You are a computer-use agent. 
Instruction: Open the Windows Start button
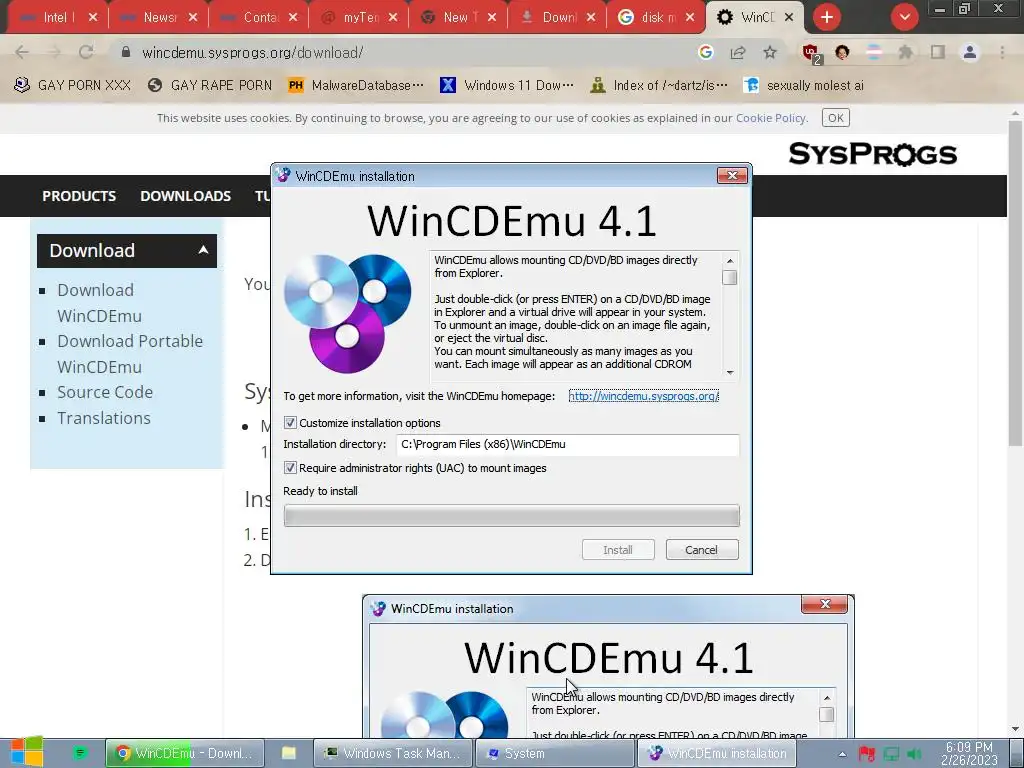pos(27,752)
